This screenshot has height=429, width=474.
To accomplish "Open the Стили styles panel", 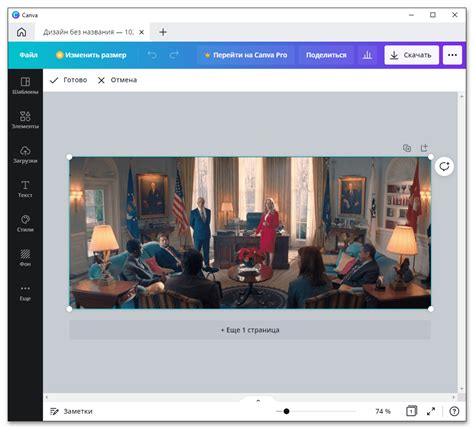I will [25, 223].
